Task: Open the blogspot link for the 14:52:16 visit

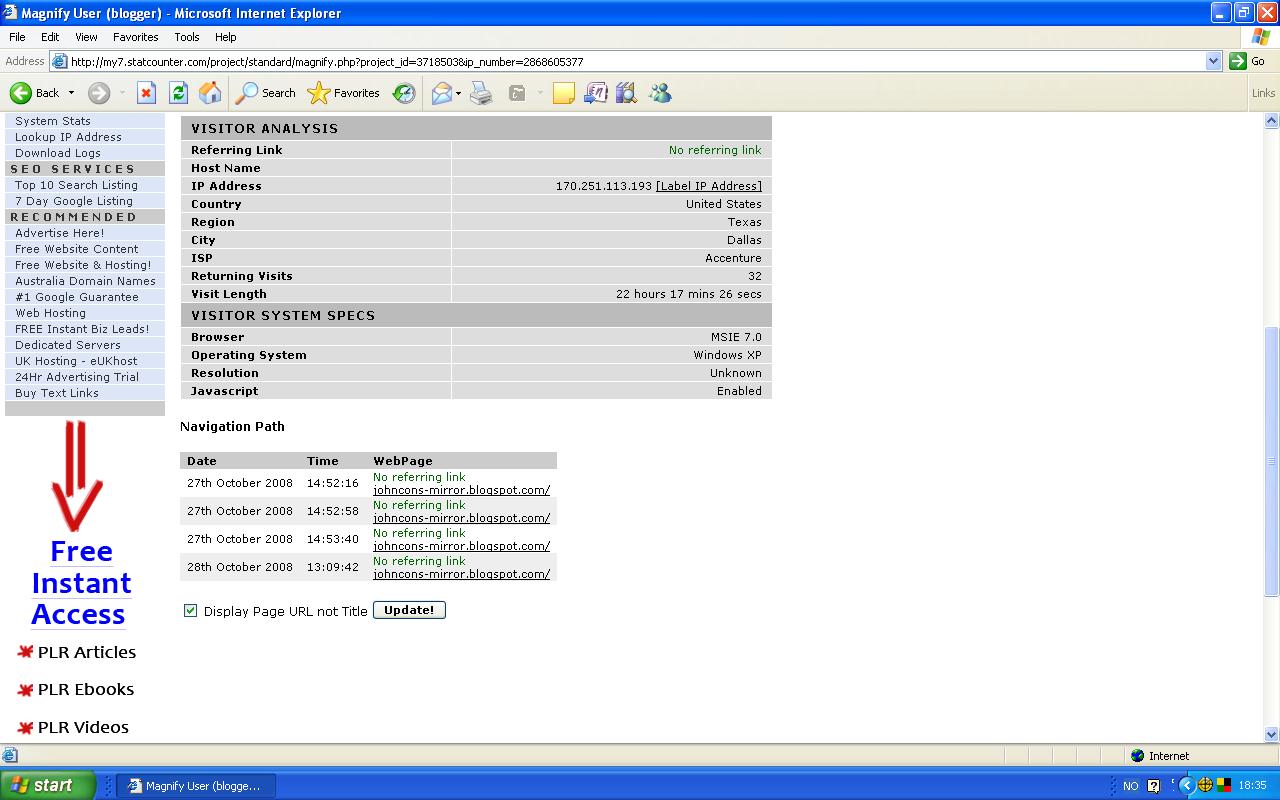Action: click(x=461, y=490)
